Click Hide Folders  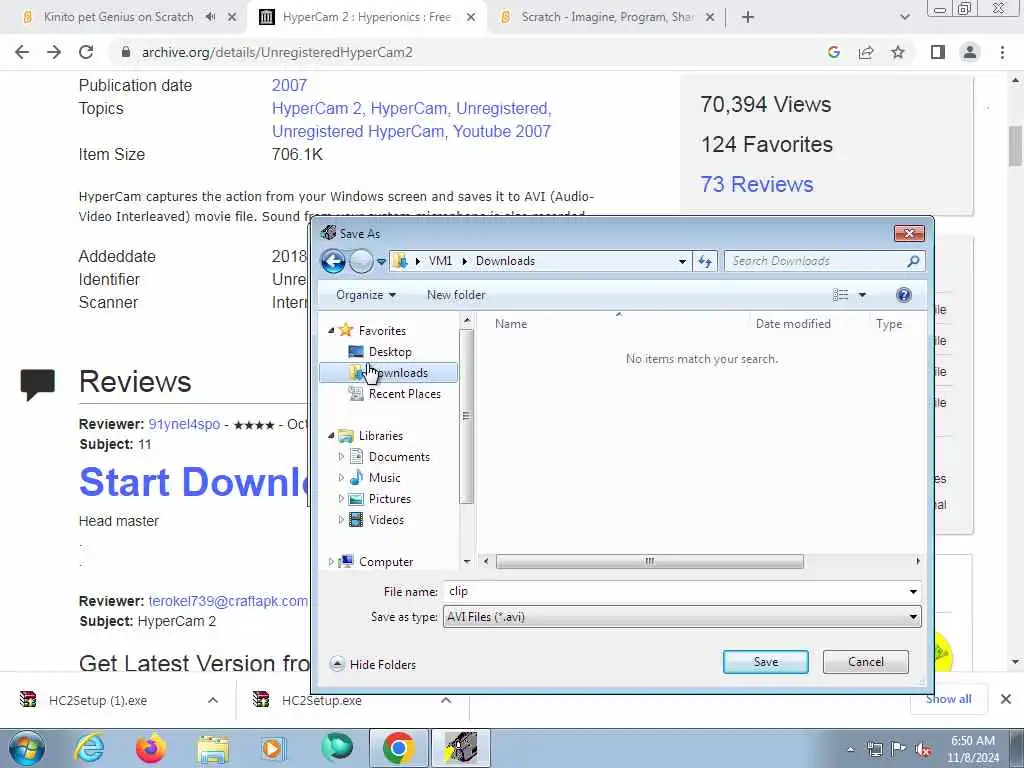click(374, 665)
